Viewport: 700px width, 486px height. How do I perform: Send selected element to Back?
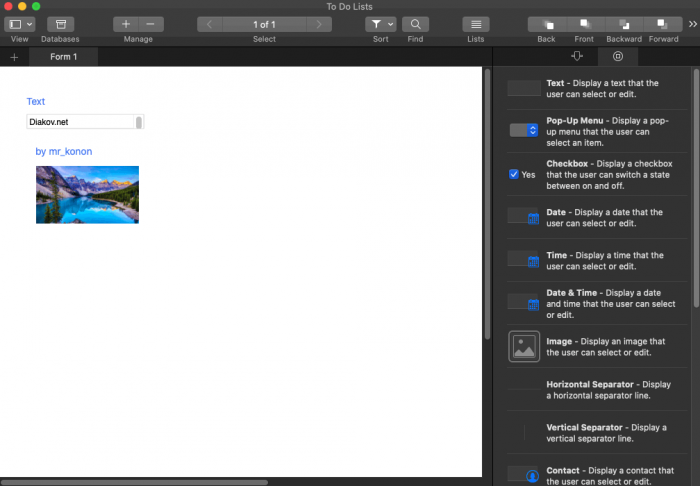(x=546, y=24)
